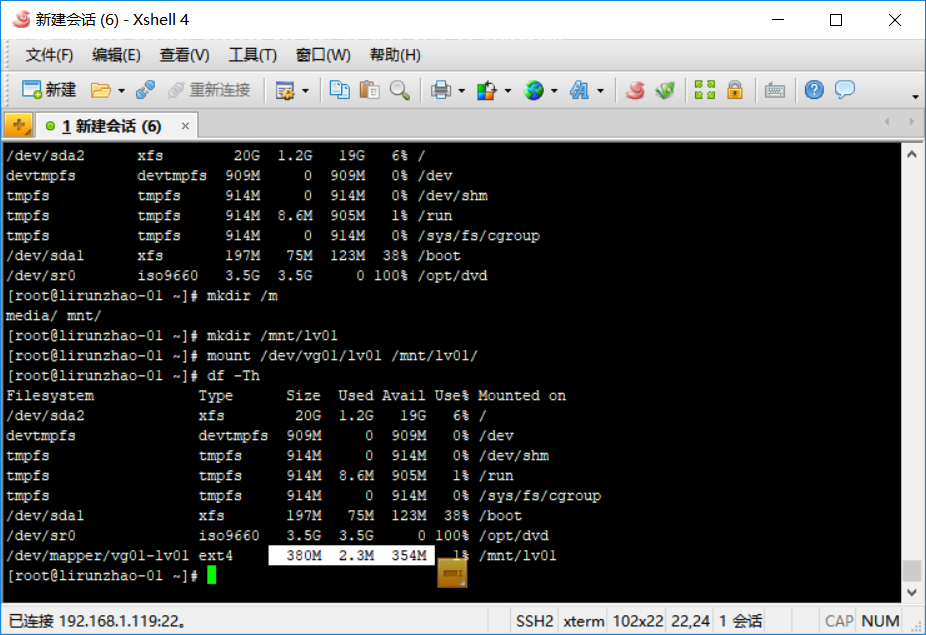Click the green terminal cursor prompt
926x635 pixels.
(x=212, y=575)
